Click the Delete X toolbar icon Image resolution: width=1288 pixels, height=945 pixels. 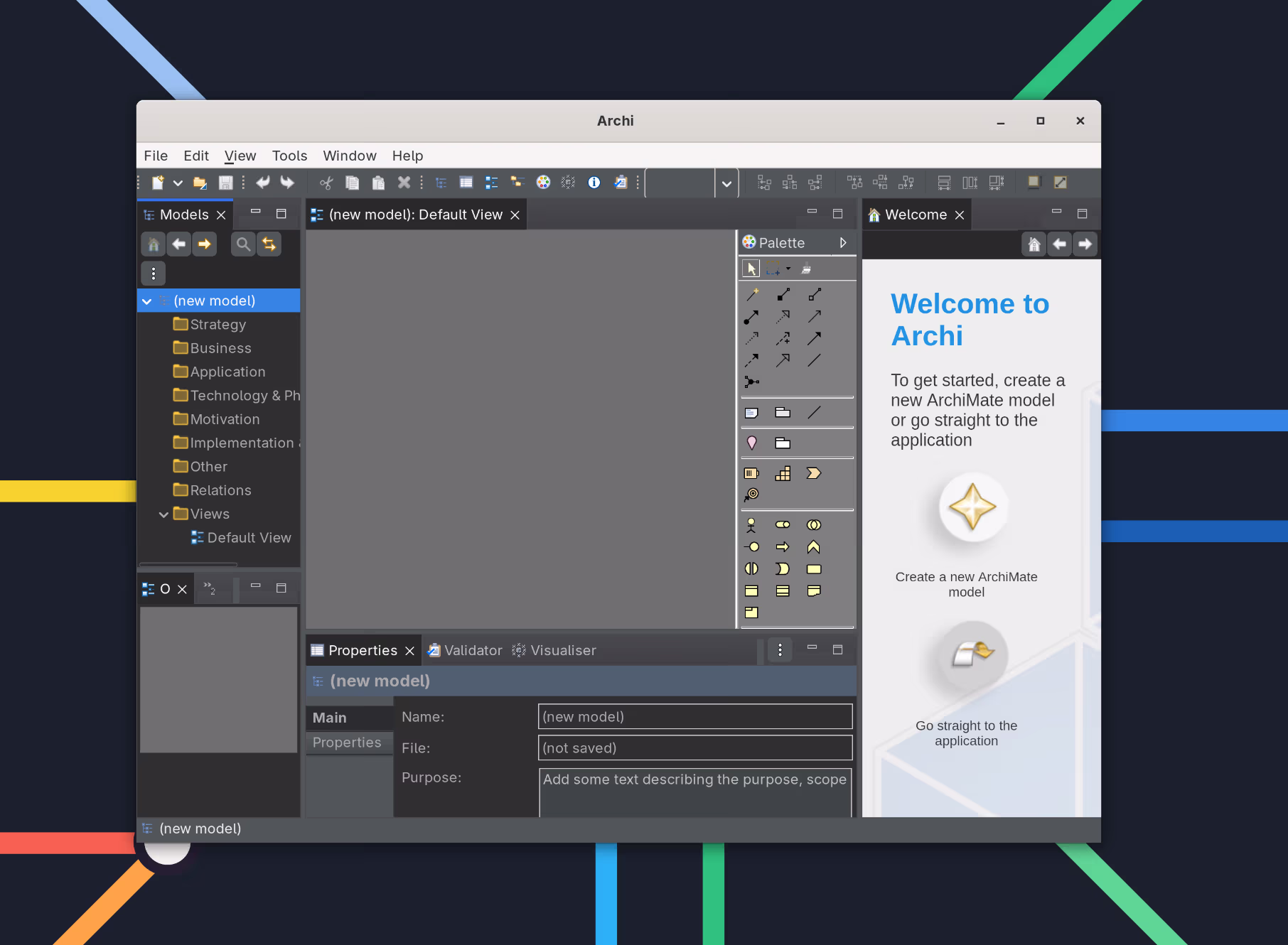[404, 183]
